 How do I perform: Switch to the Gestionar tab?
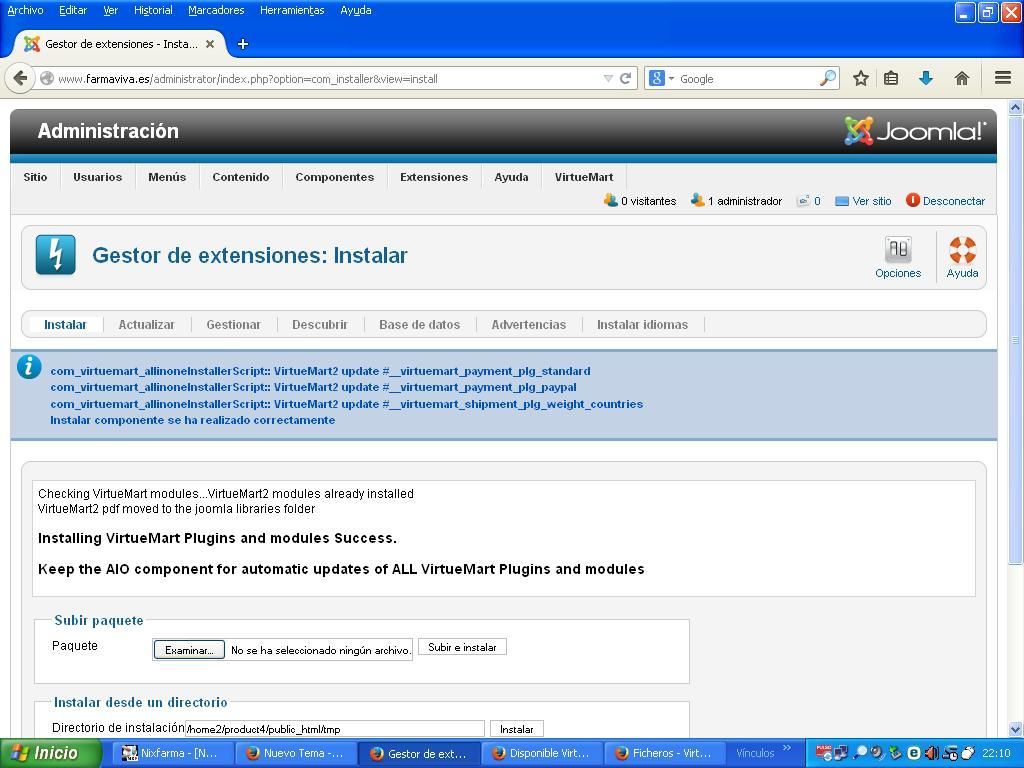click(x=233, y=325)
